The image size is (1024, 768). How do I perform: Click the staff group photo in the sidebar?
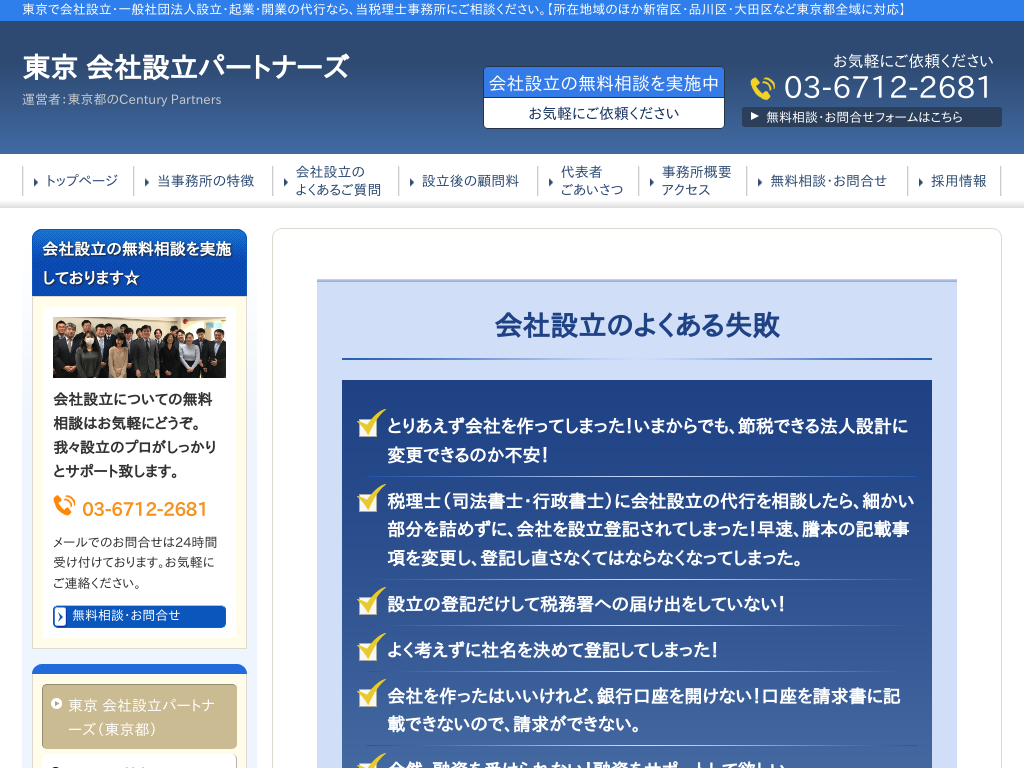[139, 347]
